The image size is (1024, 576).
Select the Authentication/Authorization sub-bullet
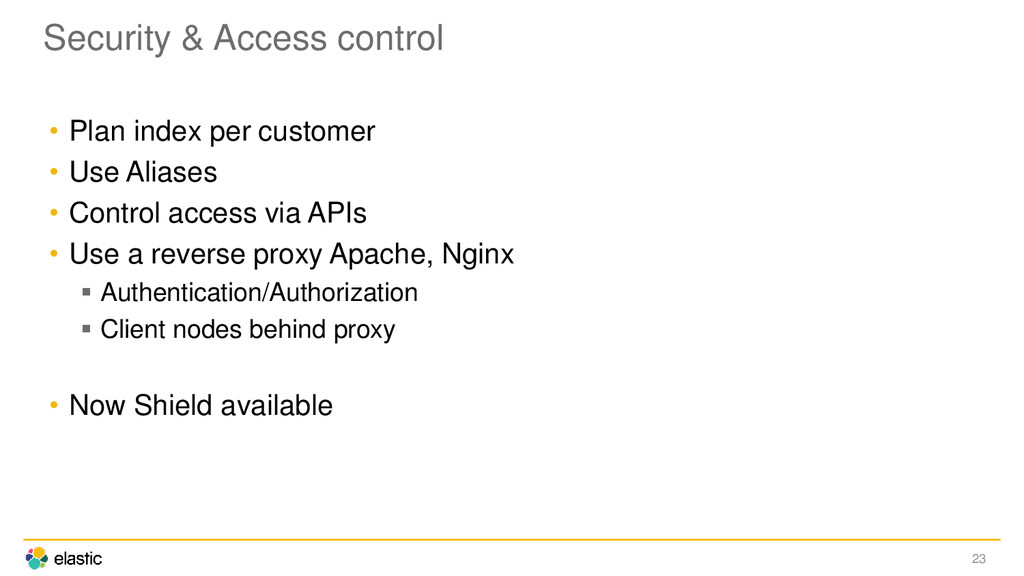pos(259,292)
